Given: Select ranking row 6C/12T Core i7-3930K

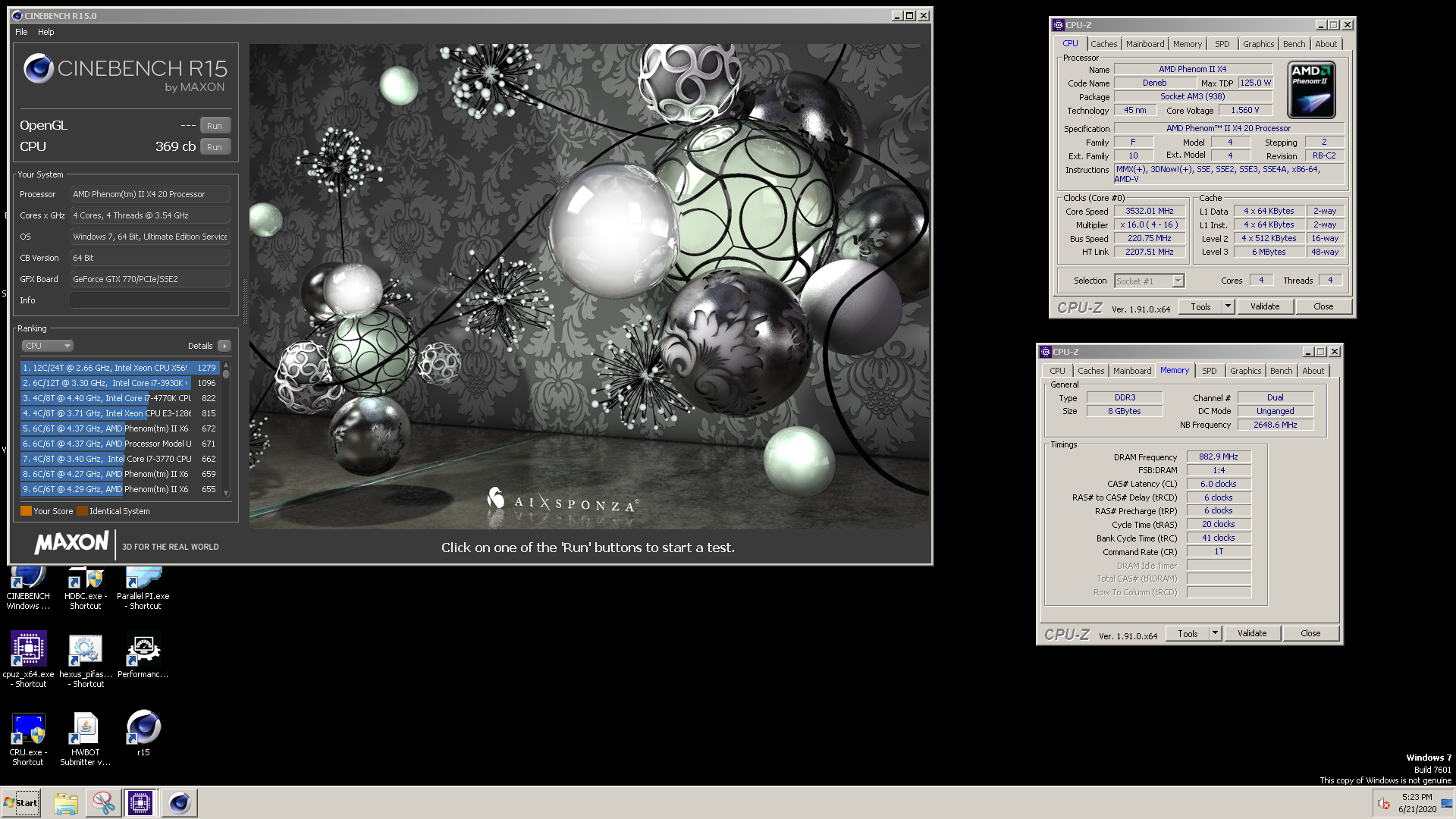Looking at the screenshot, I should (120, 383).
